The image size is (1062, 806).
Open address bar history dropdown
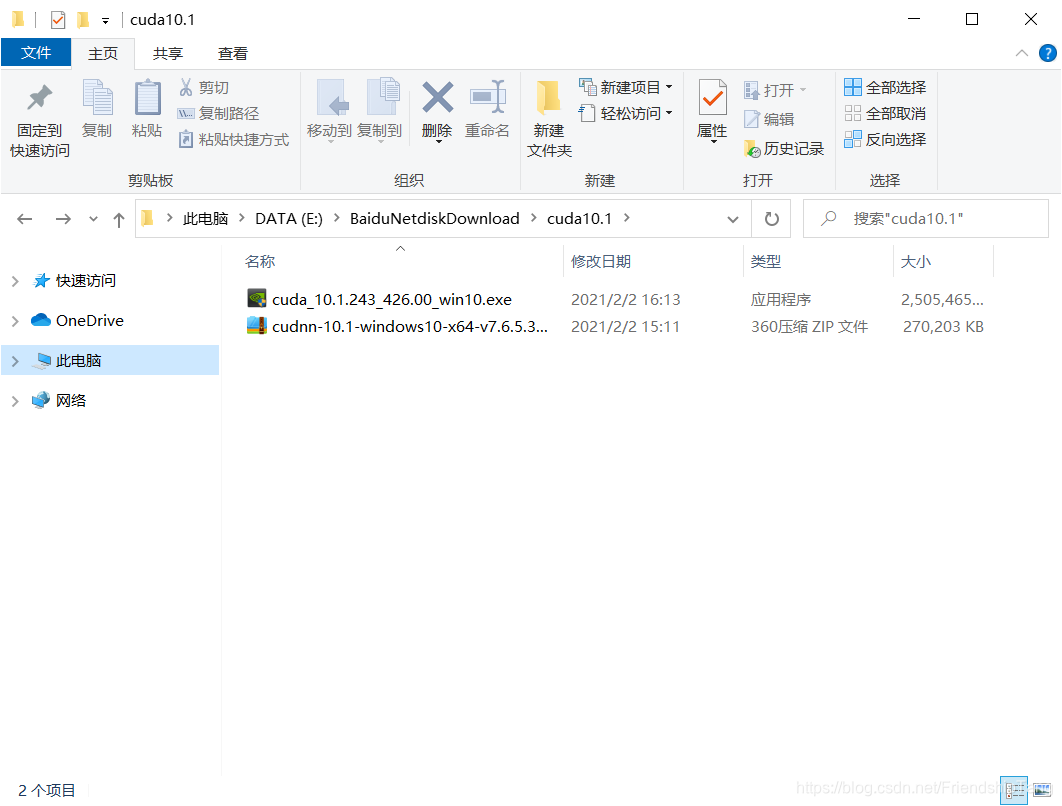tap(732, 219)
